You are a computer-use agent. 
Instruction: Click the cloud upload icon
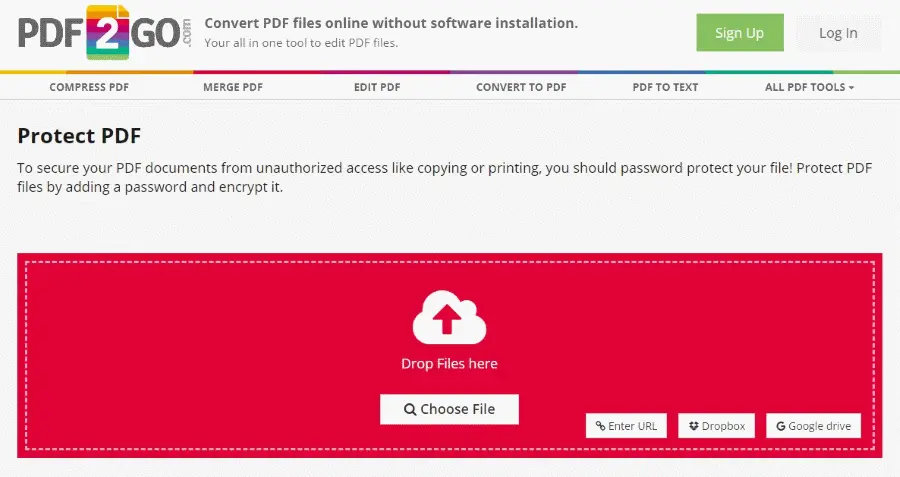449,317
